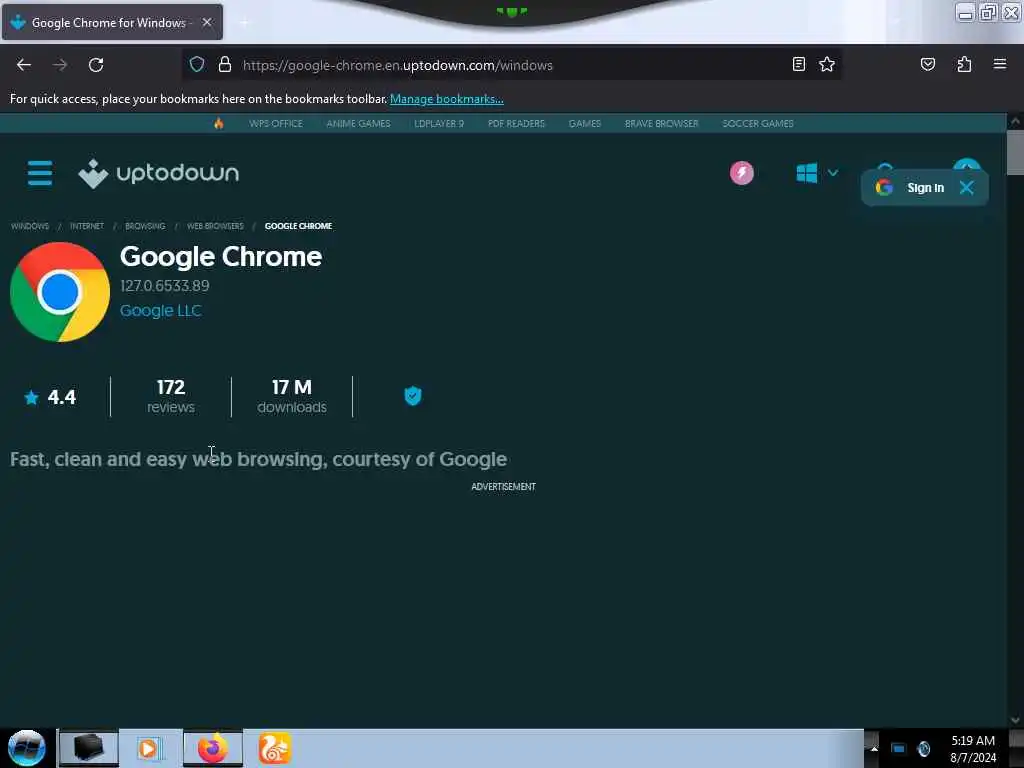Click the page vertical scrollbar thumb

[x=1015, y=153]
